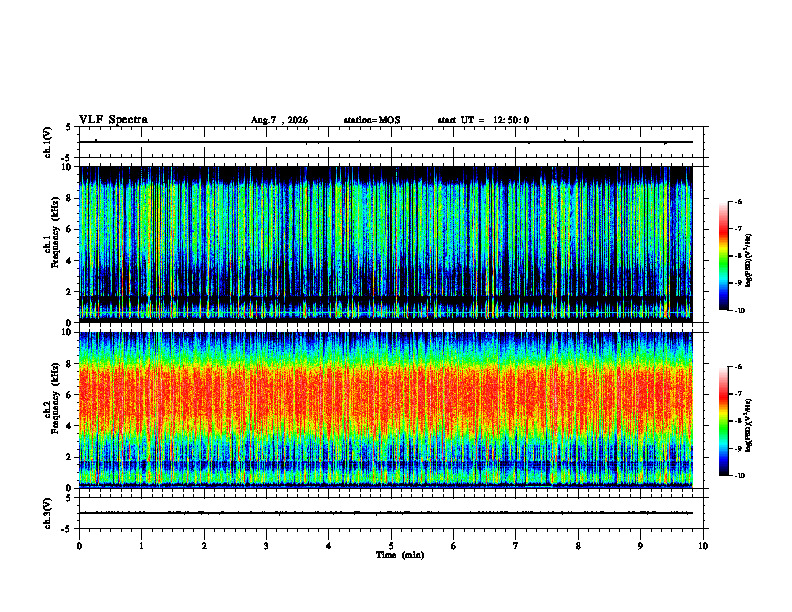Click the ch.1(V) waveform strip at top
Viewport: 792px width, 612px height.
tap(386, 142)
